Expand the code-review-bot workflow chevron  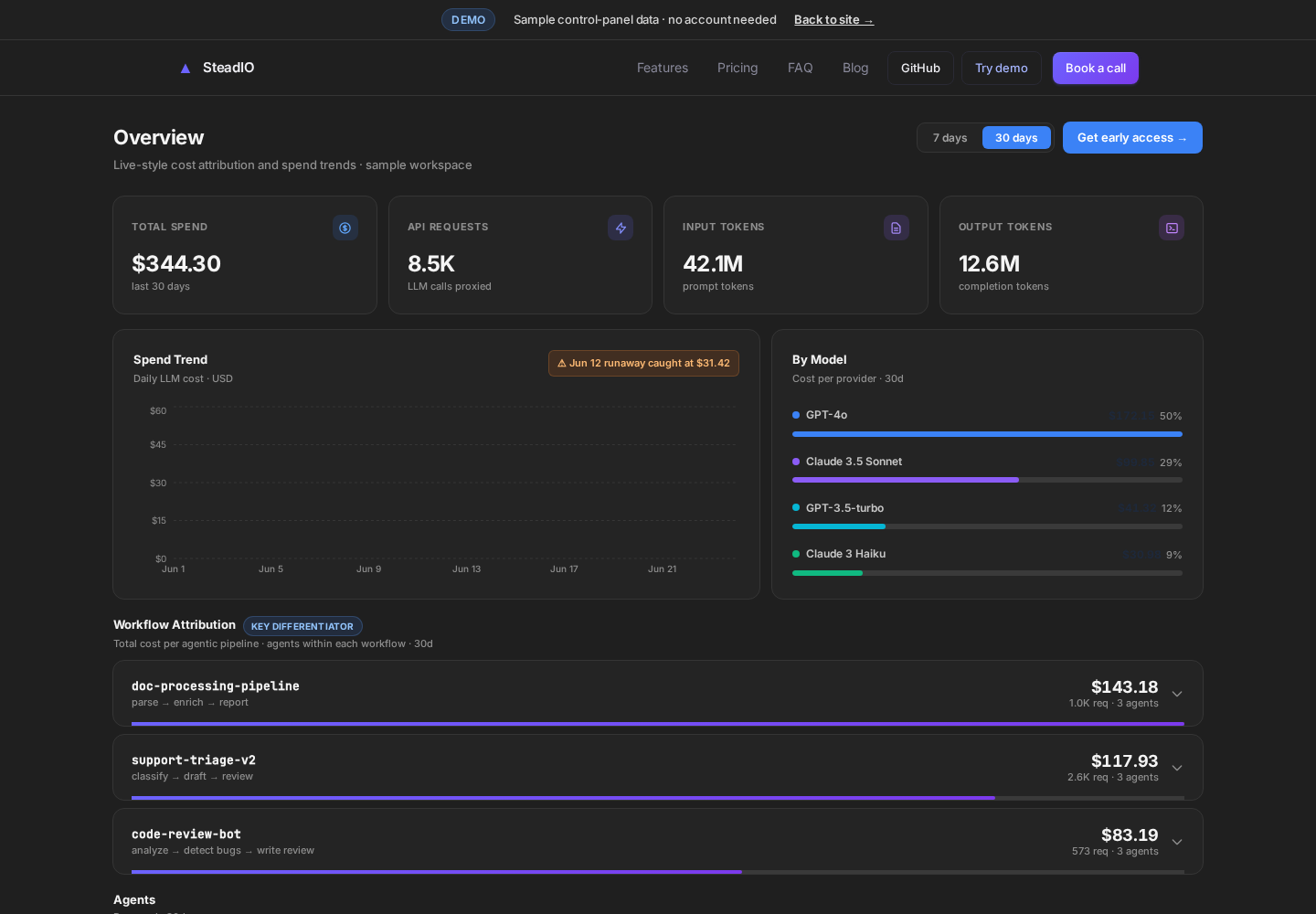[x=1177, y=842]
